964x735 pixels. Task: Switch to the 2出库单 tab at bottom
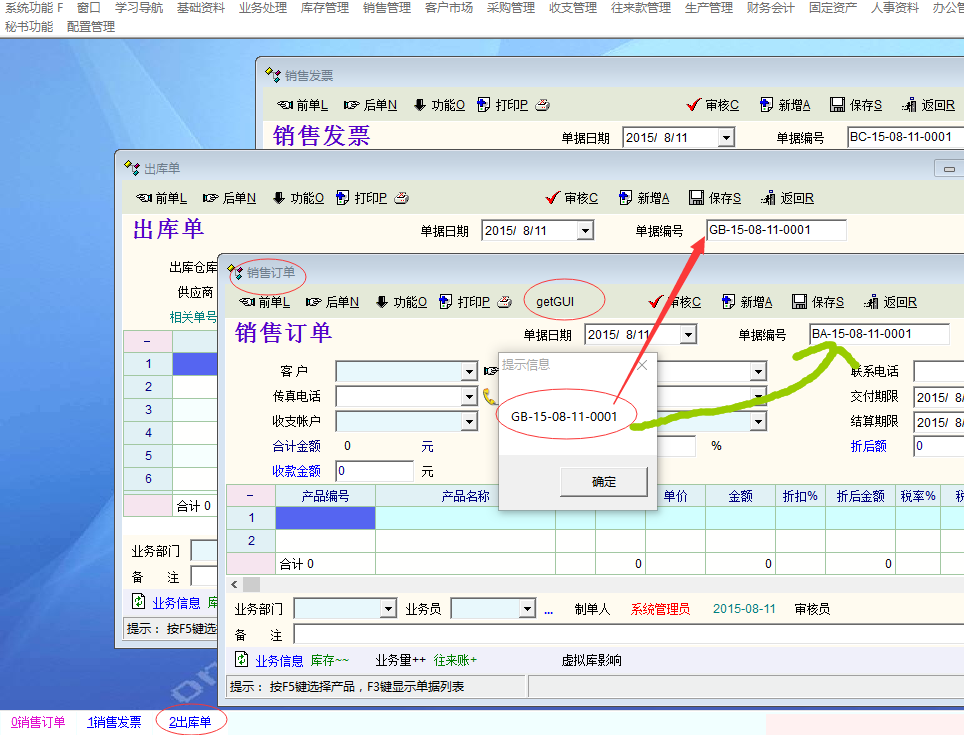(190, 721)
